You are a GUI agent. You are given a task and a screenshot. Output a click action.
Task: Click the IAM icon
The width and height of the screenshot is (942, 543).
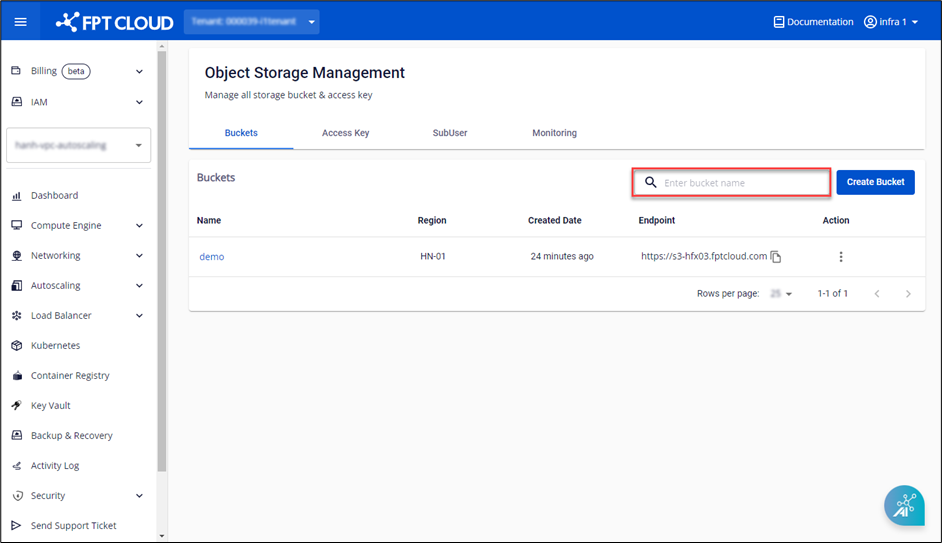[x=17, y=102]
